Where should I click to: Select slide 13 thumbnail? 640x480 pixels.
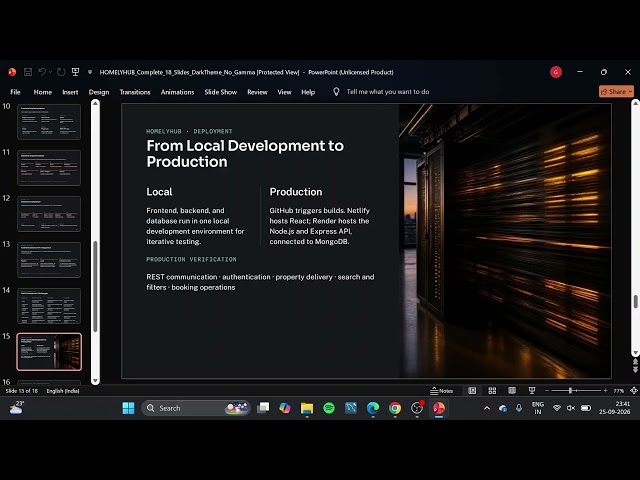(x=49, y=260)
